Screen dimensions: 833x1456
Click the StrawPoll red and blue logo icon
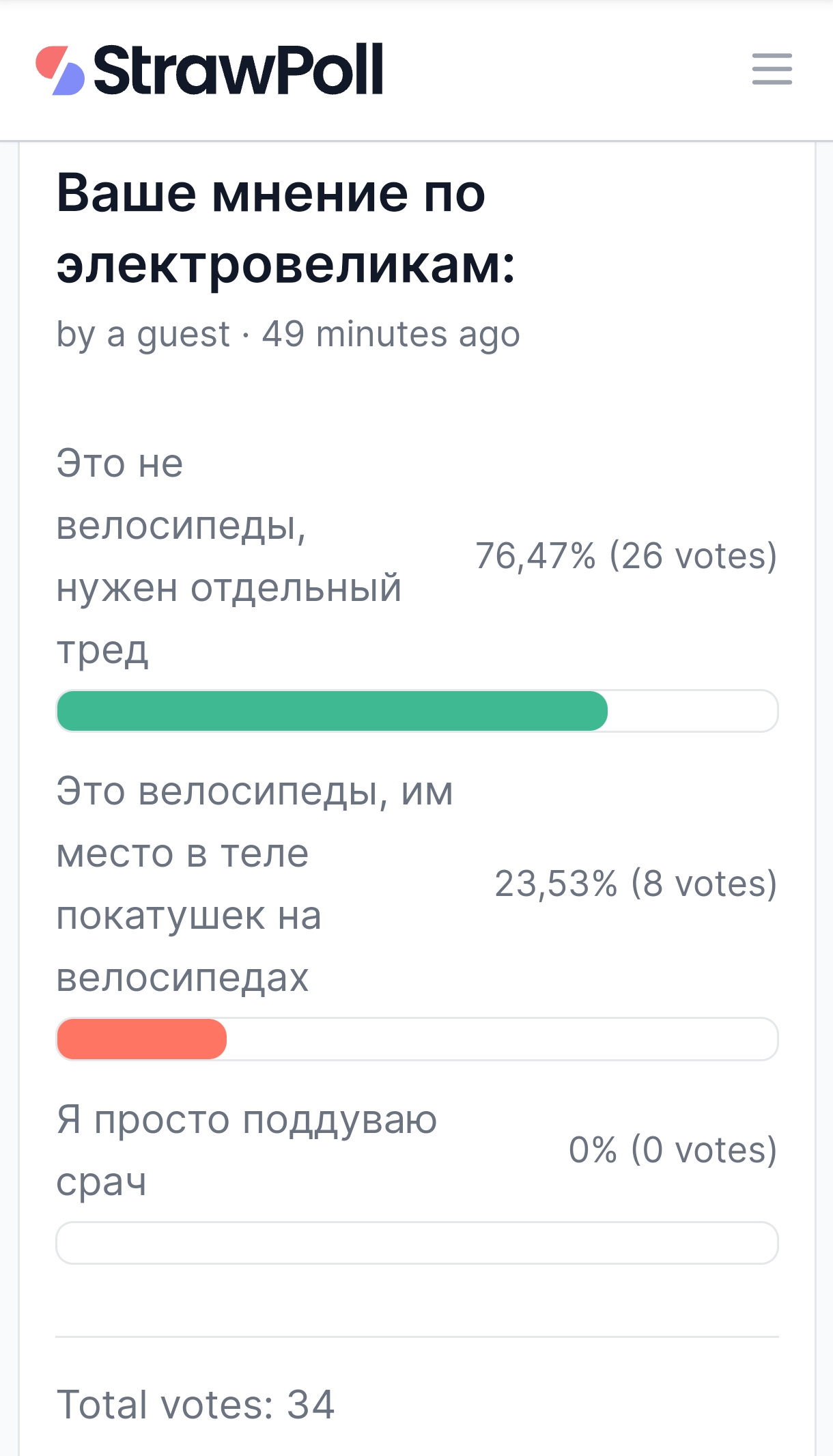pyautogui.click(x=60, y=70)
